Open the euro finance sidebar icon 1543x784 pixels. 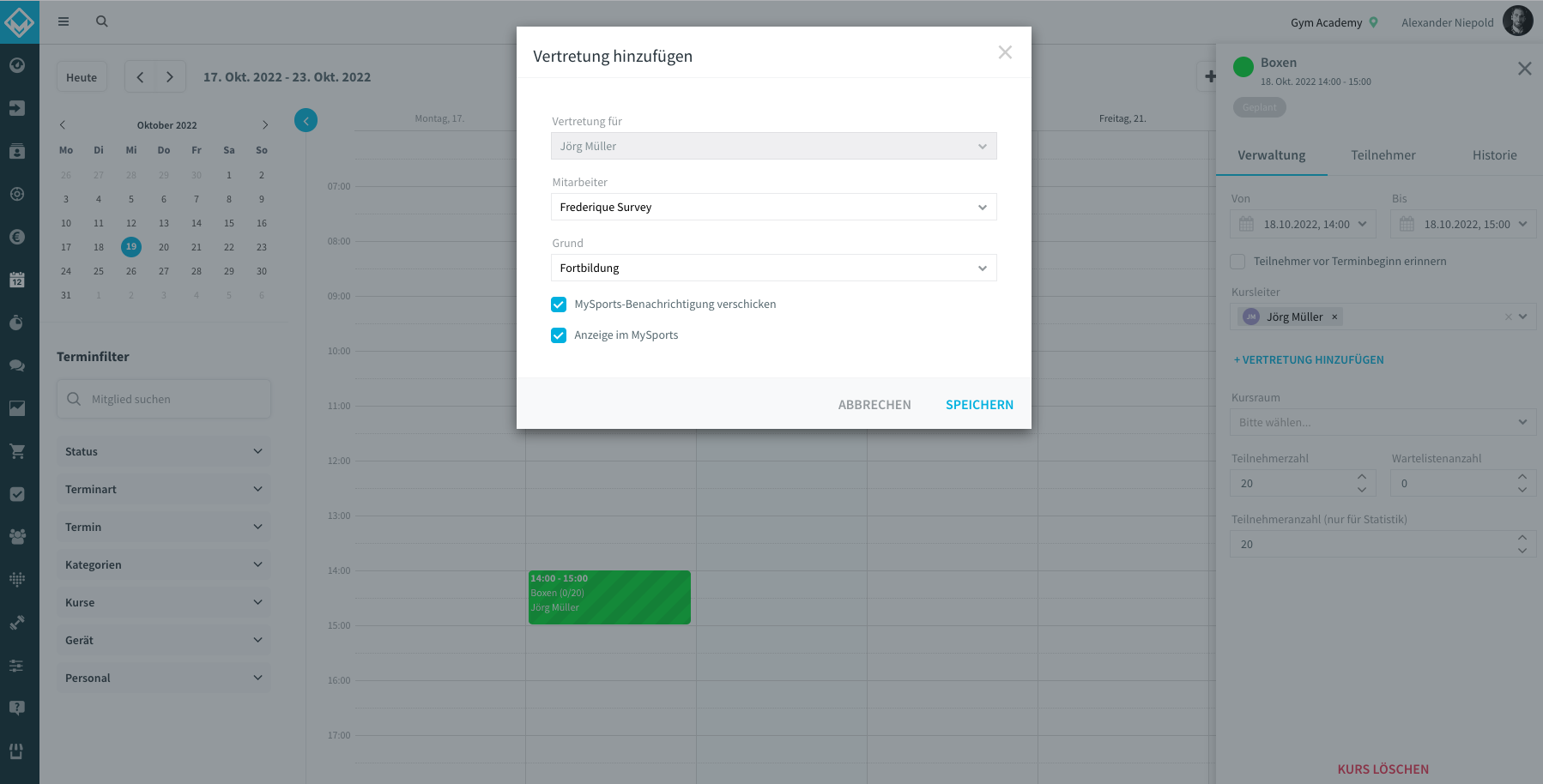pyautogui.click(x=17, y=237)
